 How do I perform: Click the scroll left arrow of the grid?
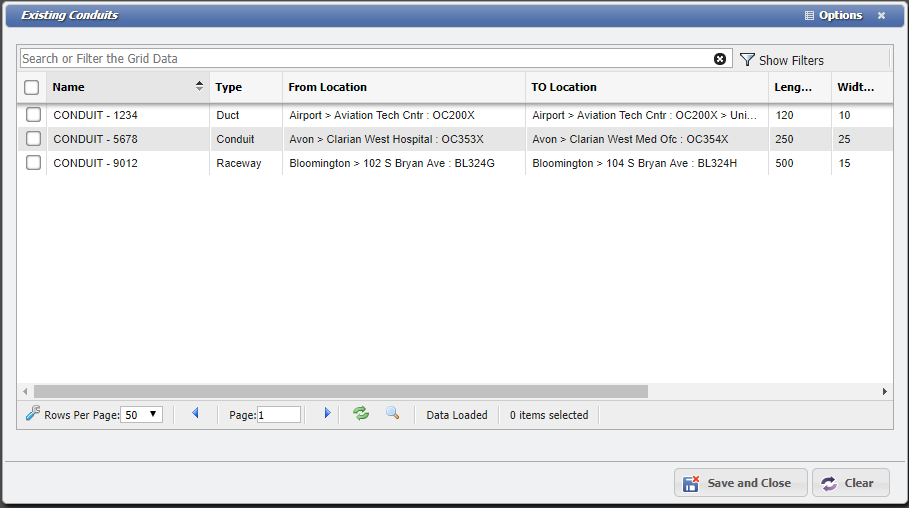(25, 391)
